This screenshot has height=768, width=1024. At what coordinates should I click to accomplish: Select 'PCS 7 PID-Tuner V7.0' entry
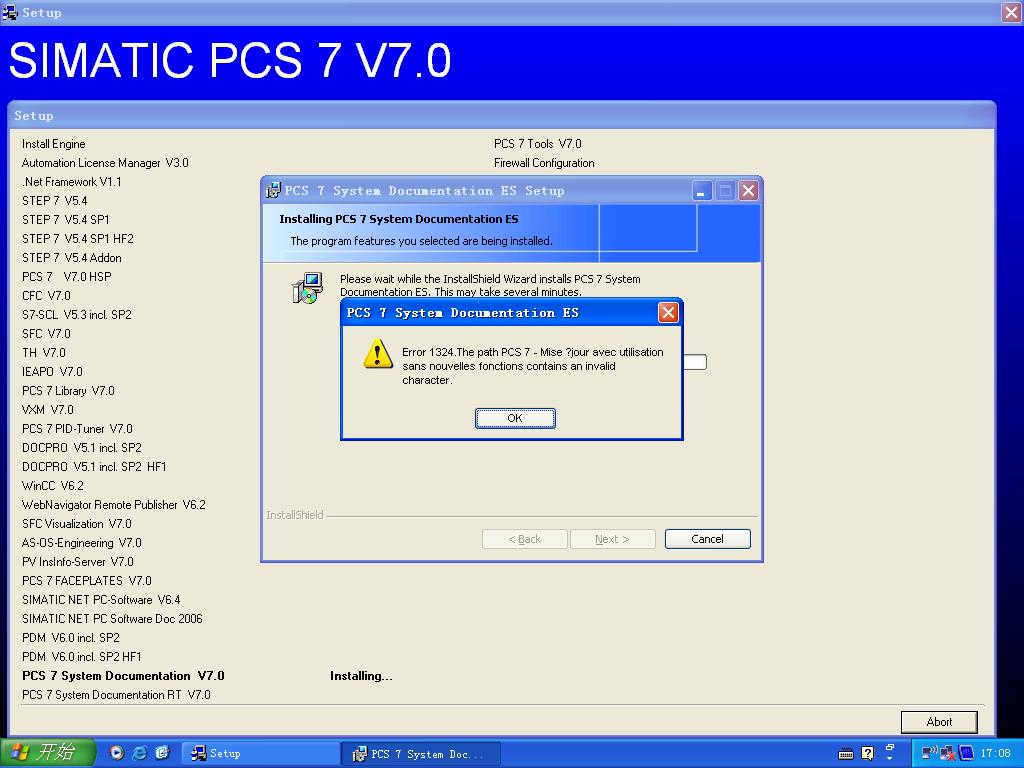click(x=77, y=428)
